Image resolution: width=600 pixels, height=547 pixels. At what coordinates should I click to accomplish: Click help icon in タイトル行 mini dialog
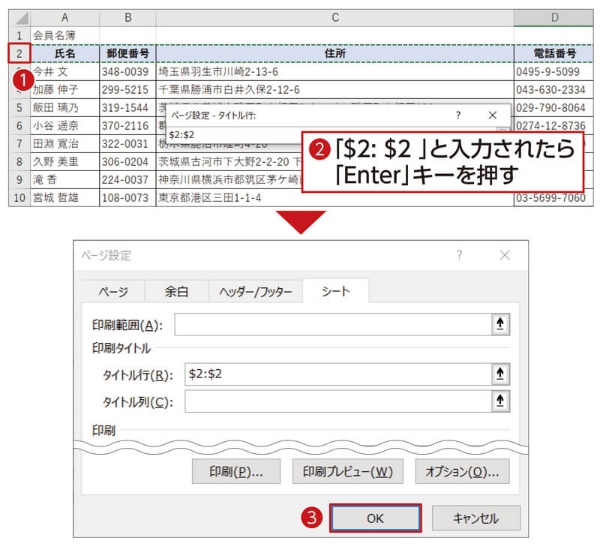pos(458,115)
